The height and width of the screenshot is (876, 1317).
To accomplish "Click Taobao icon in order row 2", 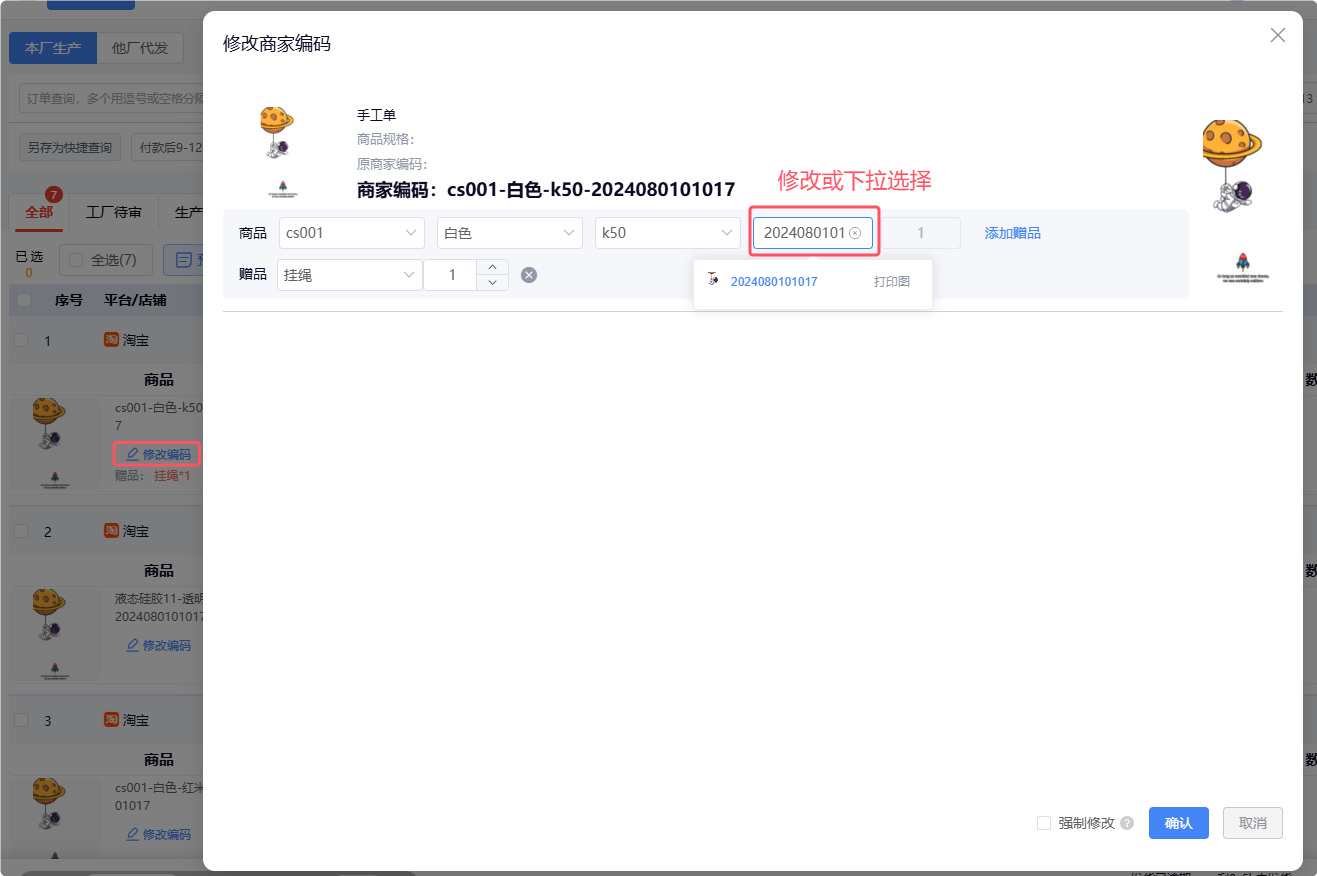I will pyautogui.click(x=112, y=530).
